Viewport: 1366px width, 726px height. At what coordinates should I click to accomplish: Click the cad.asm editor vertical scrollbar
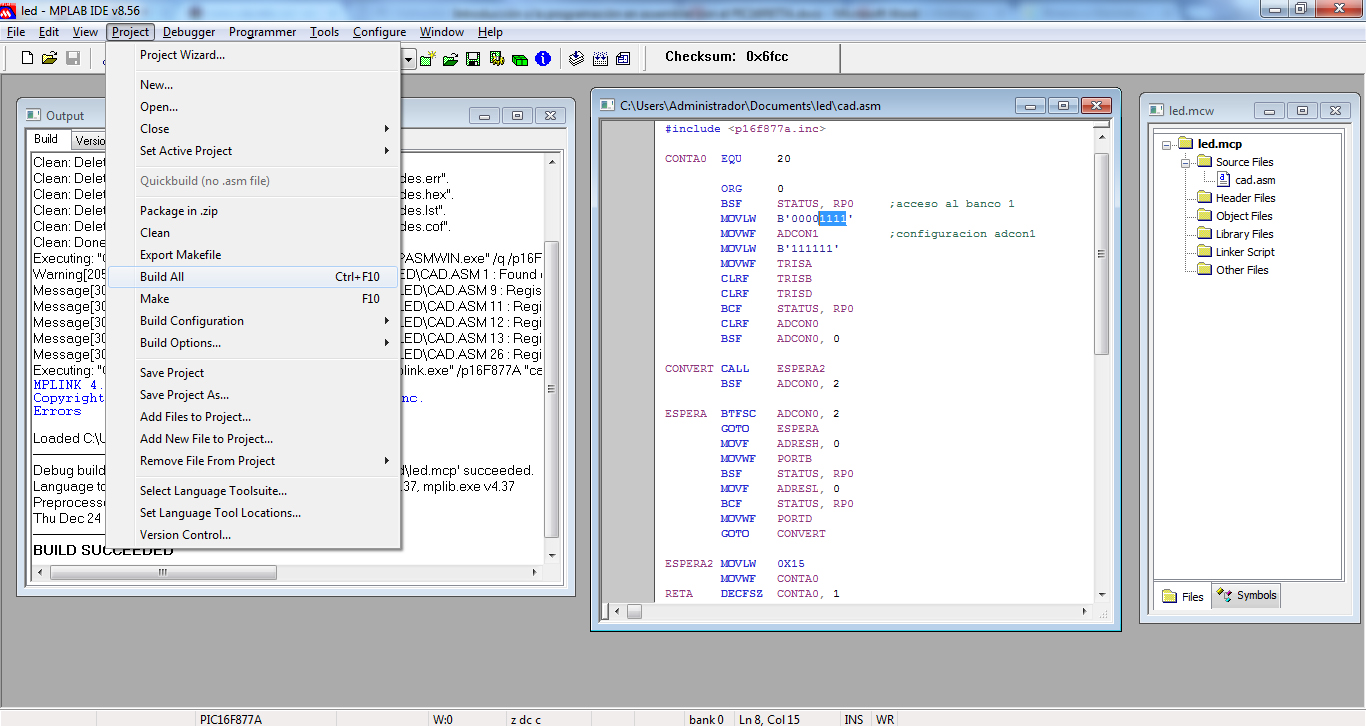(x=1102, y=254)
